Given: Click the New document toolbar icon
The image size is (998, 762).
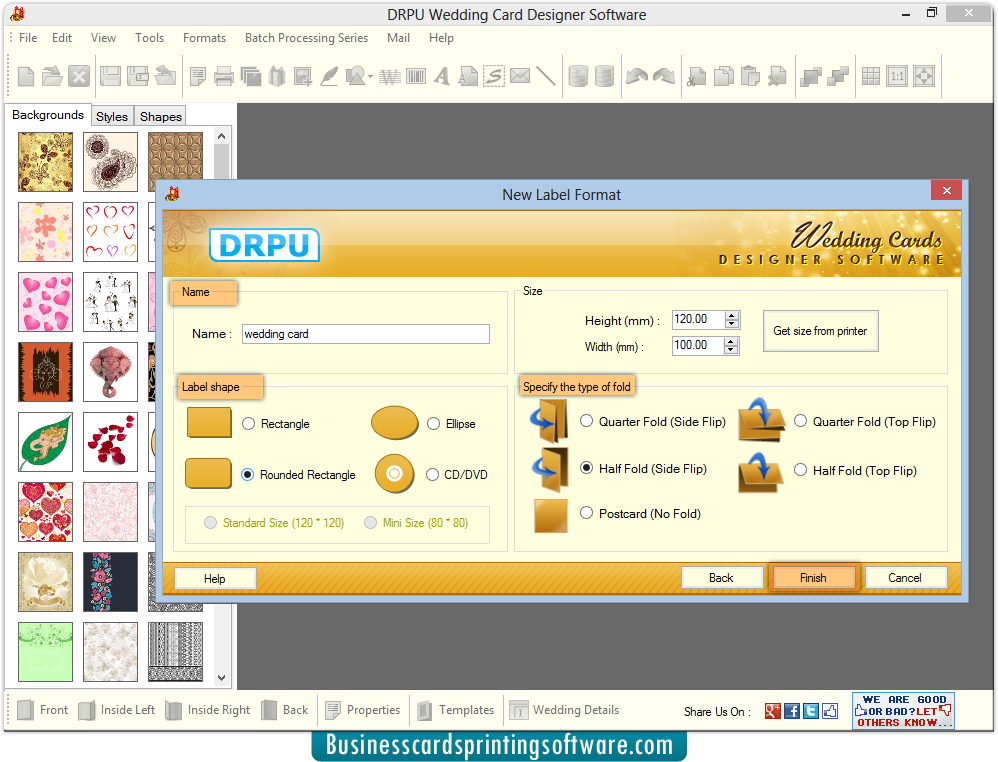Looking at the screenshot, I should tap(26, 76).
